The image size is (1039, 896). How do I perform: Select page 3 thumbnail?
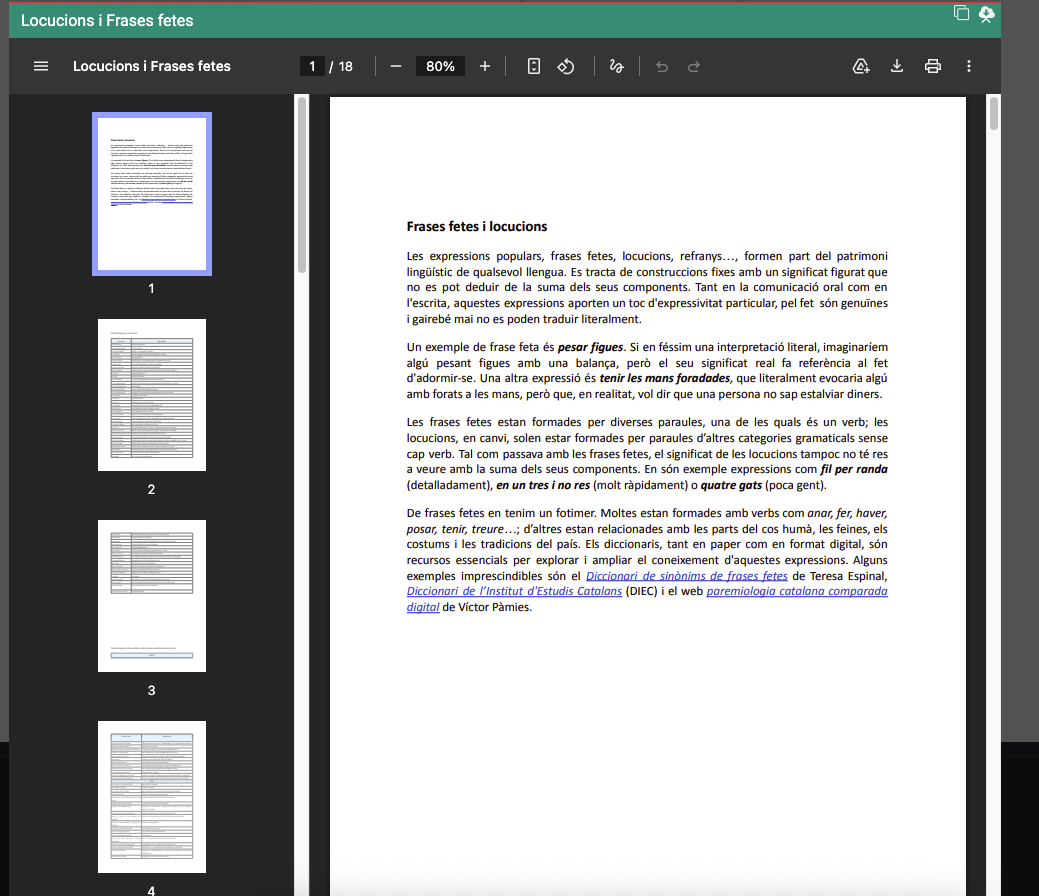[152, 596]
